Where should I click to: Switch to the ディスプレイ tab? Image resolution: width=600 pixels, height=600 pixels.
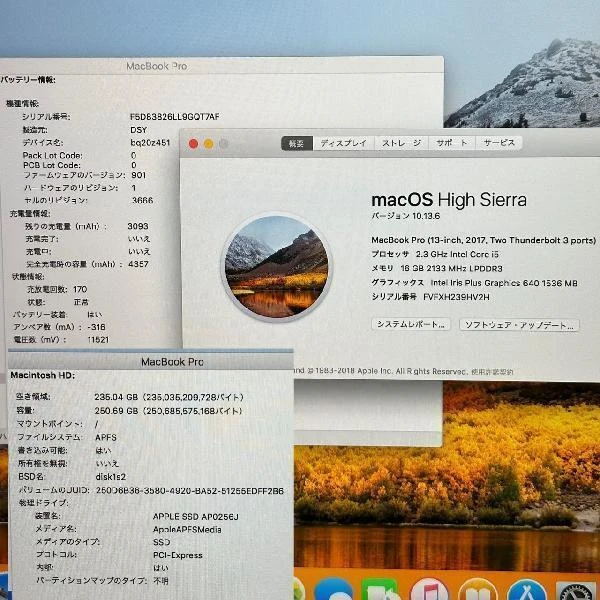(344, 143)
